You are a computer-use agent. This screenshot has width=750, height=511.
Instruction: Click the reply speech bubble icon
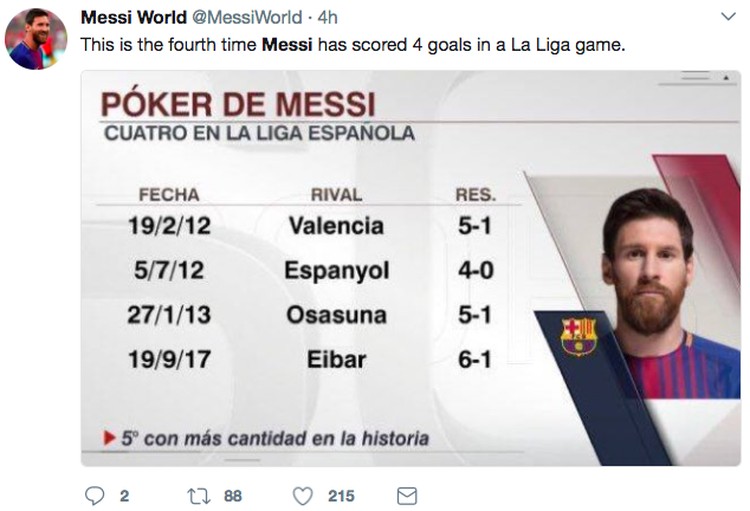[x=95, y=496]
